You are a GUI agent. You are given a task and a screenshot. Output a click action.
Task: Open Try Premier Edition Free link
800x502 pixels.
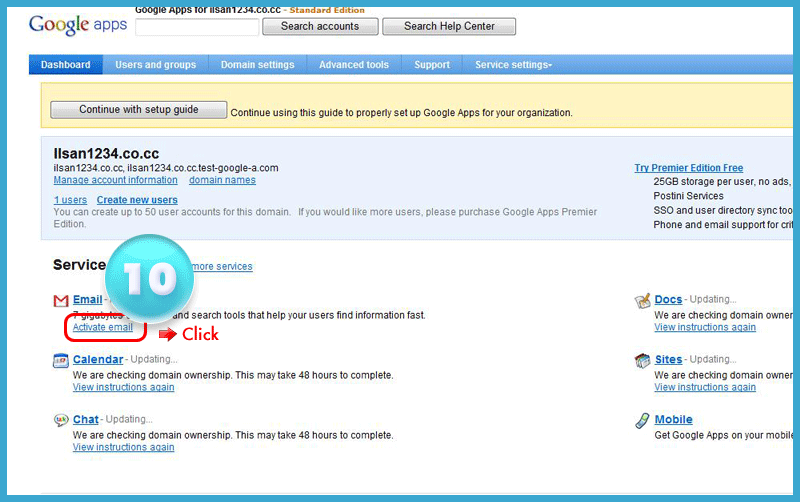[x=689, y=168]
